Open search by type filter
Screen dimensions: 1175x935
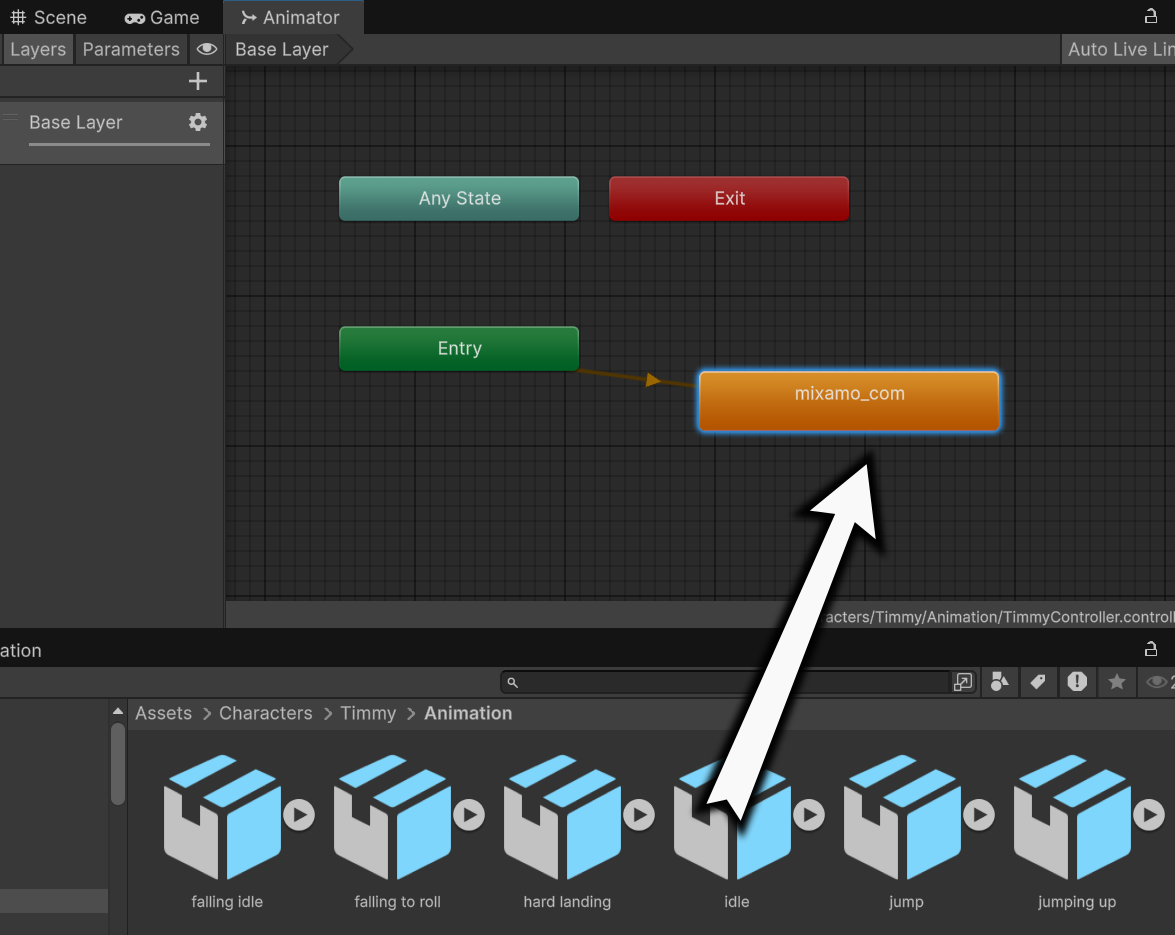(1000, 682)
